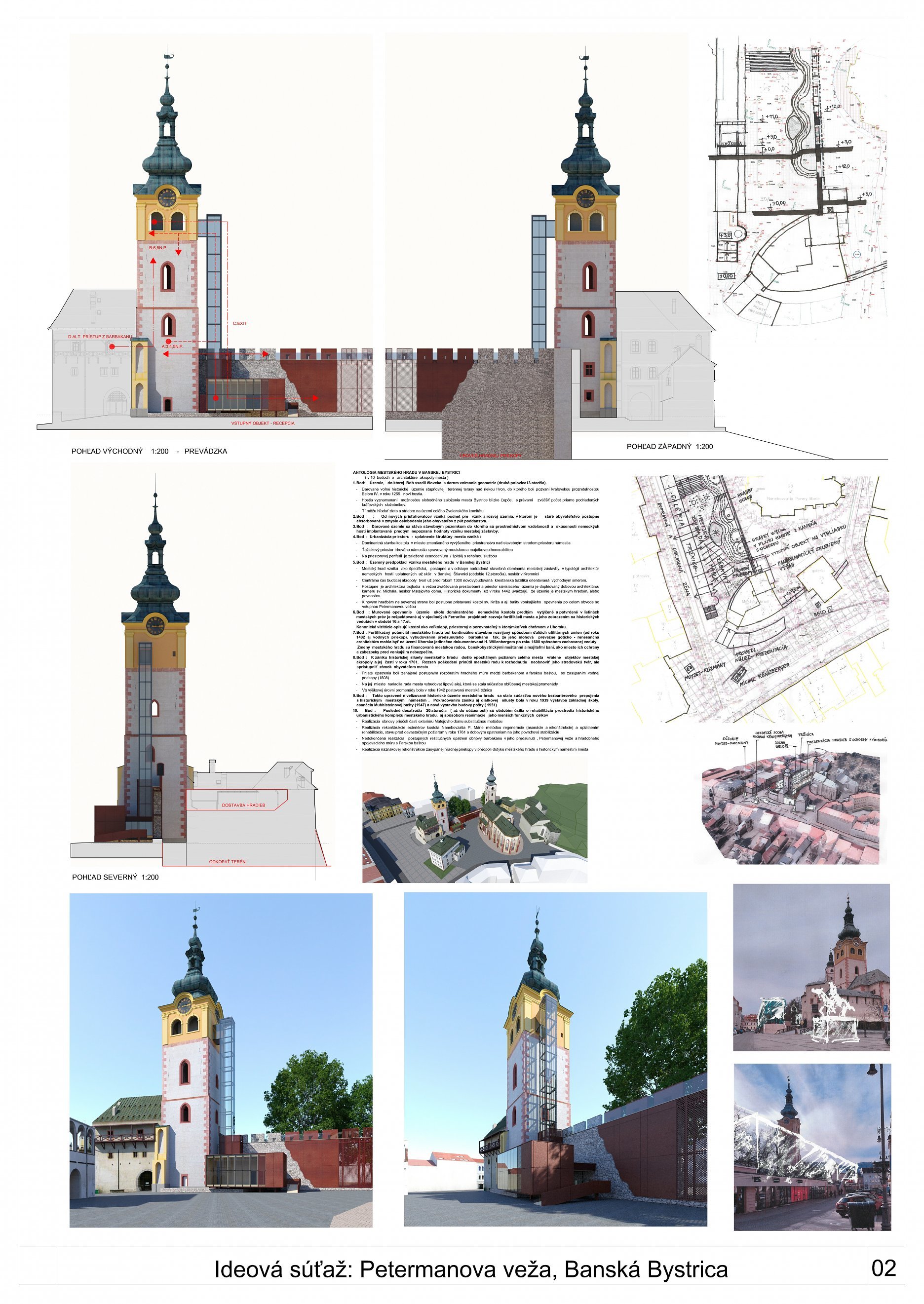Click the POHĽAD ZÁPADNÝ 1:200 caption

[669, 447]
